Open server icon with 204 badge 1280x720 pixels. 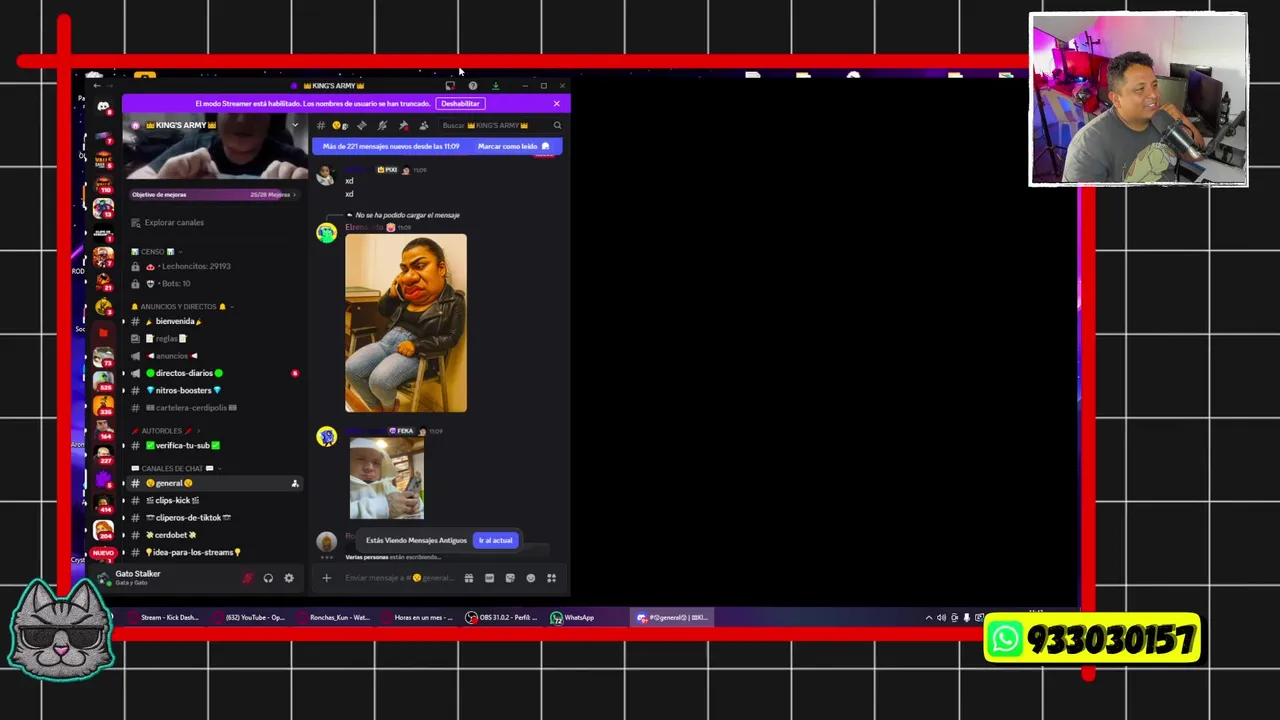tap(103, 530)
